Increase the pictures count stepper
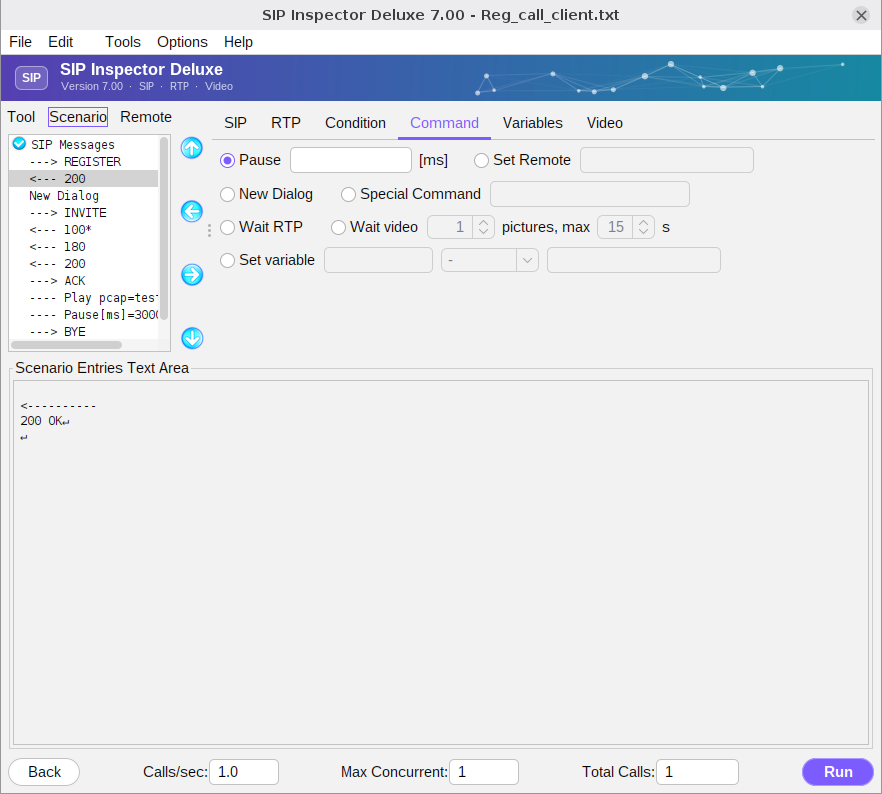Screen dimensions: 882x794 483,222
